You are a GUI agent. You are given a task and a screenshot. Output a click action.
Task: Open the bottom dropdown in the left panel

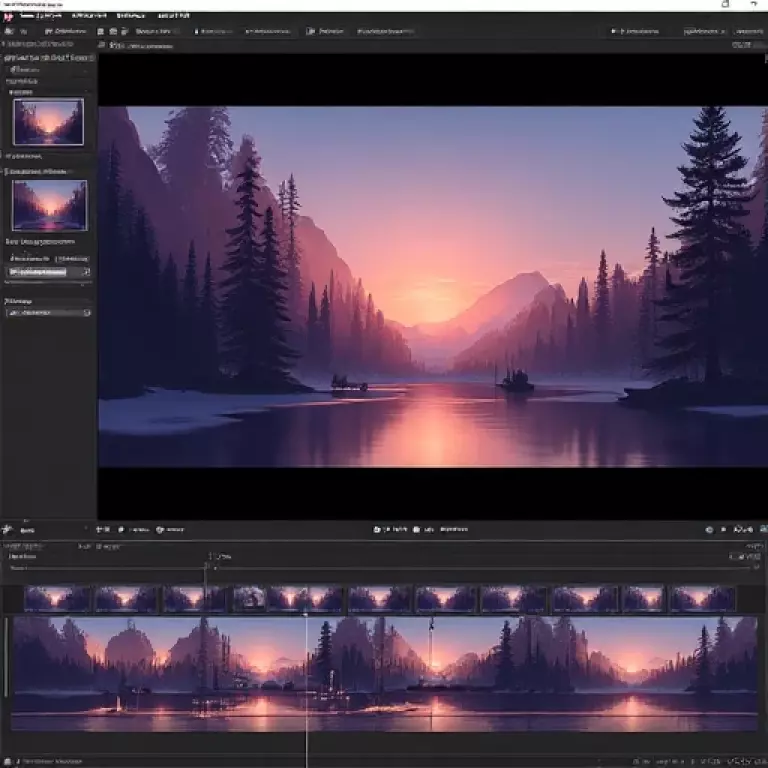pos(49,313)
